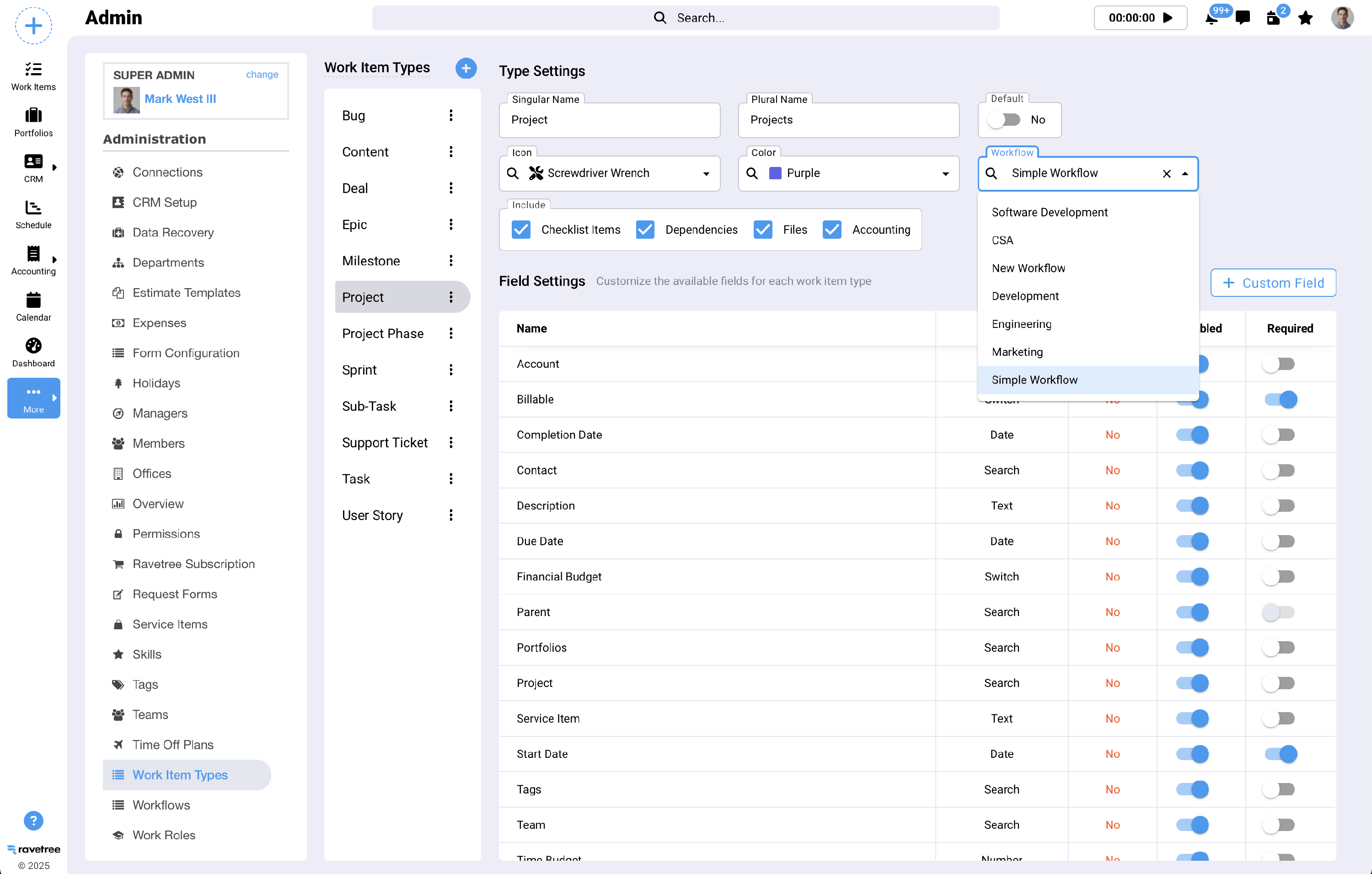Viewport: 1372px width, 874px height.
Task: Expand the Icon dropdown arrow
Action: pos(706,174)
